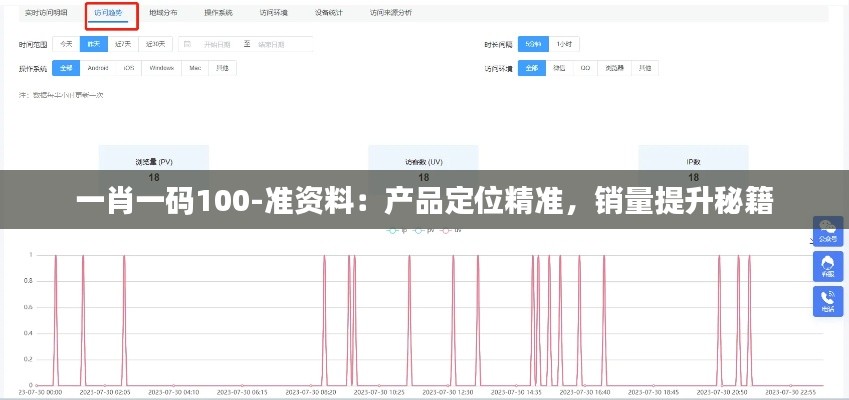Screen dimensions: 849x400
Task: Go to the 访问来源分析 tab
Action: pyautogui.click(x=390, y=13)
